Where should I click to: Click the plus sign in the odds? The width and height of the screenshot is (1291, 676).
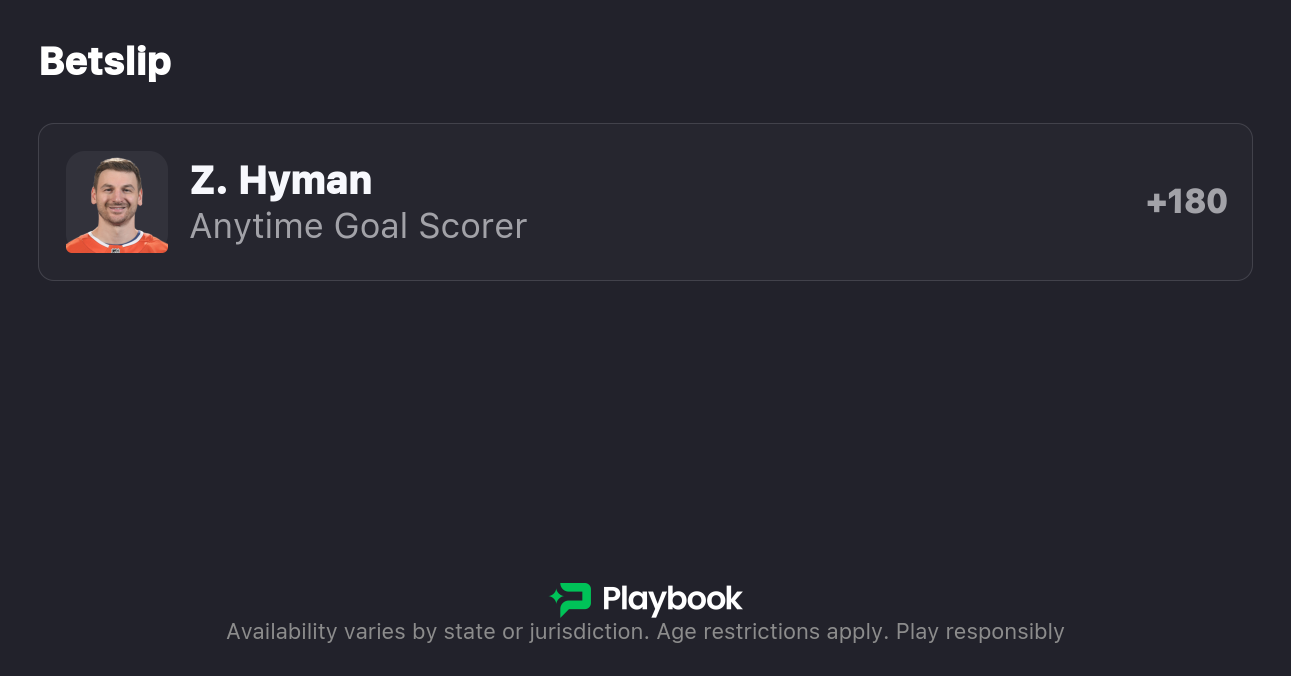[1156, 203]
